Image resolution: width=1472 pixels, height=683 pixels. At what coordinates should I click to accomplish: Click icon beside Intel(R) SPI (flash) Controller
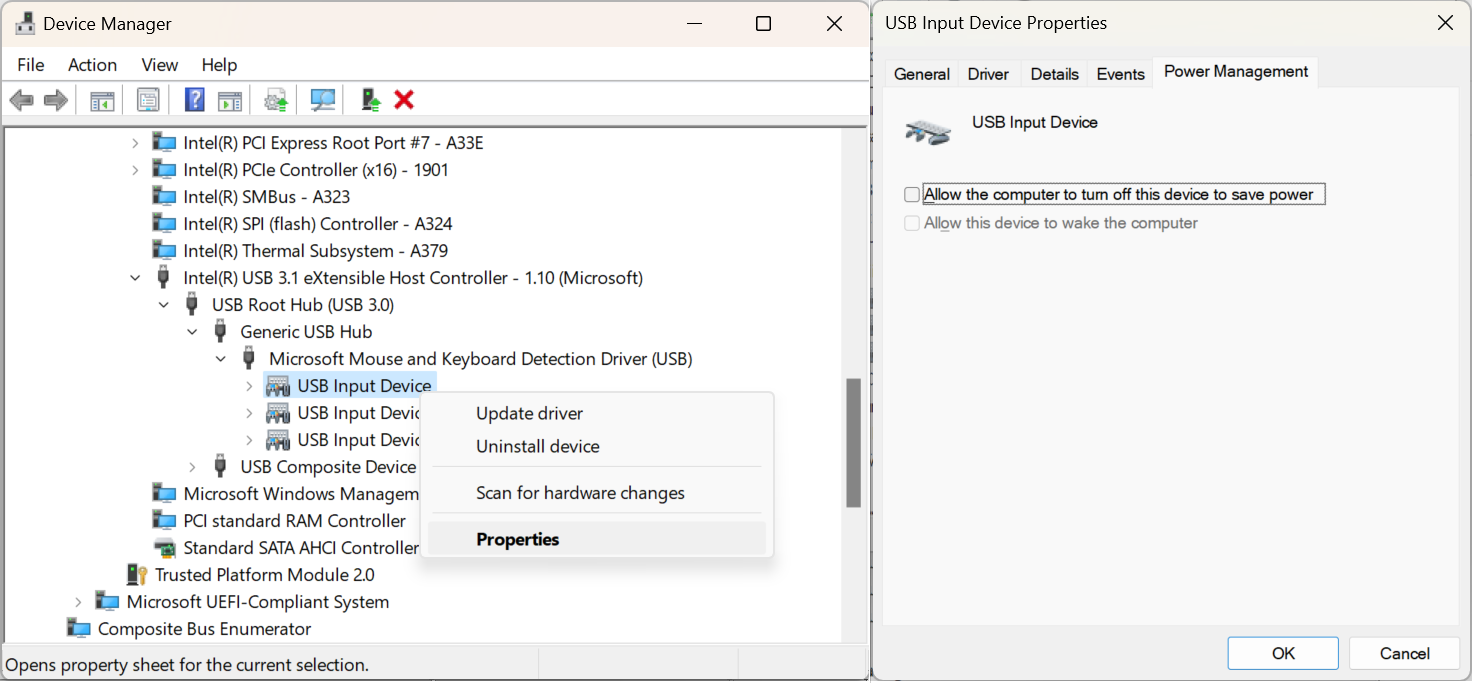point(164,224)
